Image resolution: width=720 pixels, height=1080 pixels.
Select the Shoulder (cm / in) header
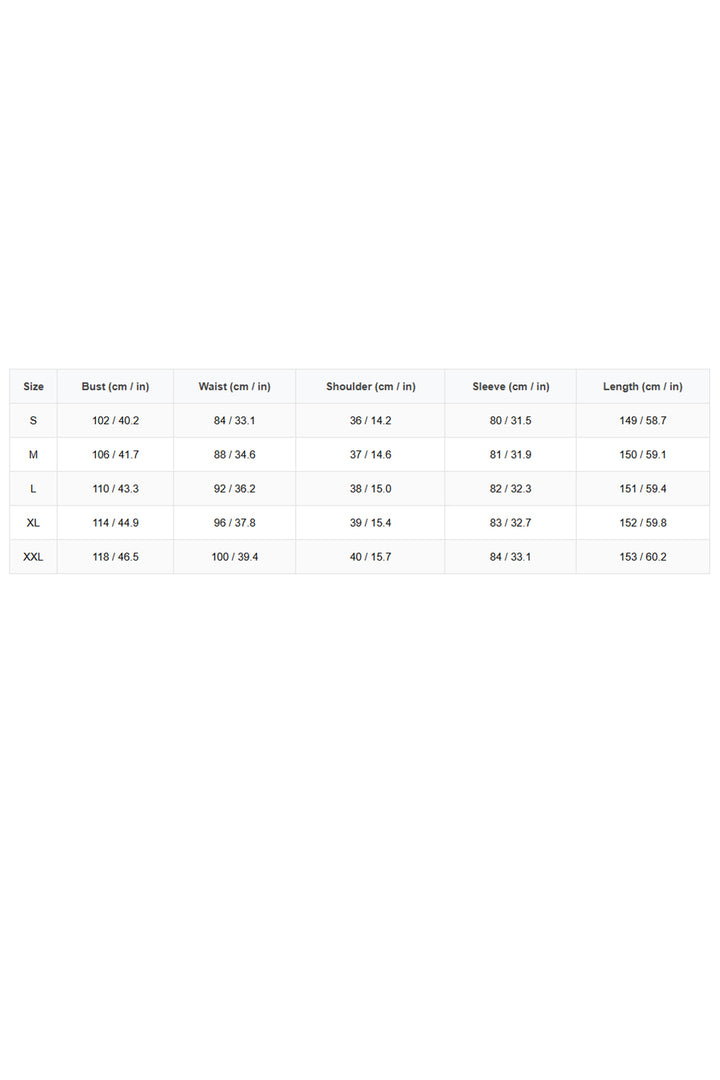pos(371,386)
